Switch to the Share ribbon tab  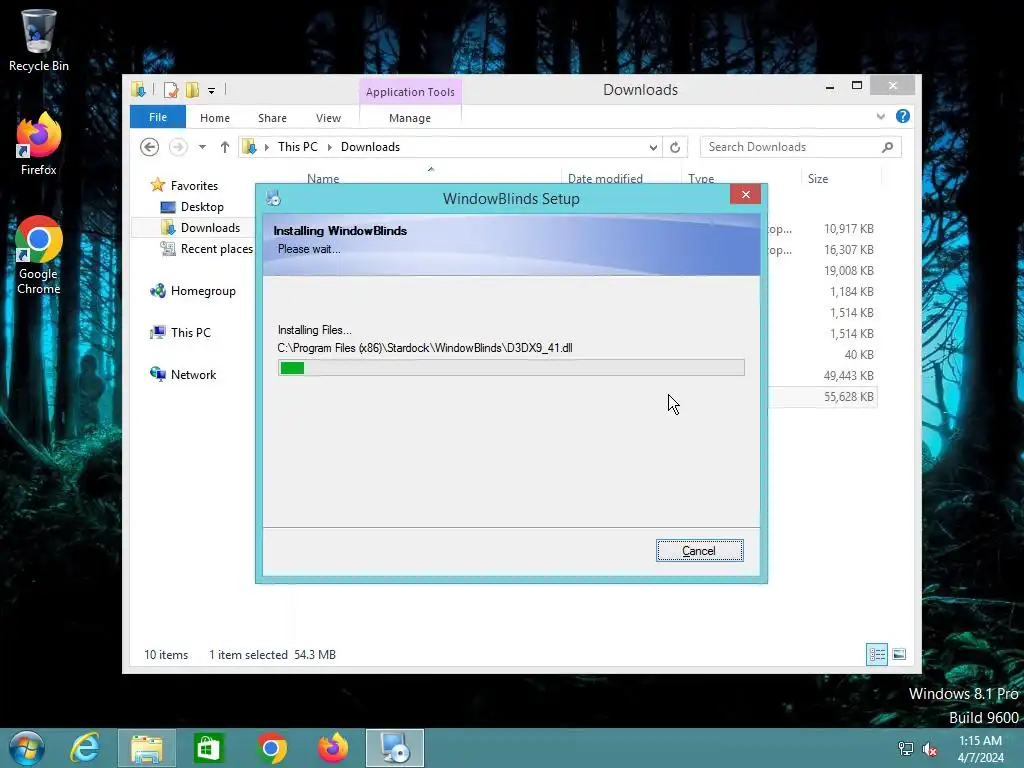click(x=272, y=118)
